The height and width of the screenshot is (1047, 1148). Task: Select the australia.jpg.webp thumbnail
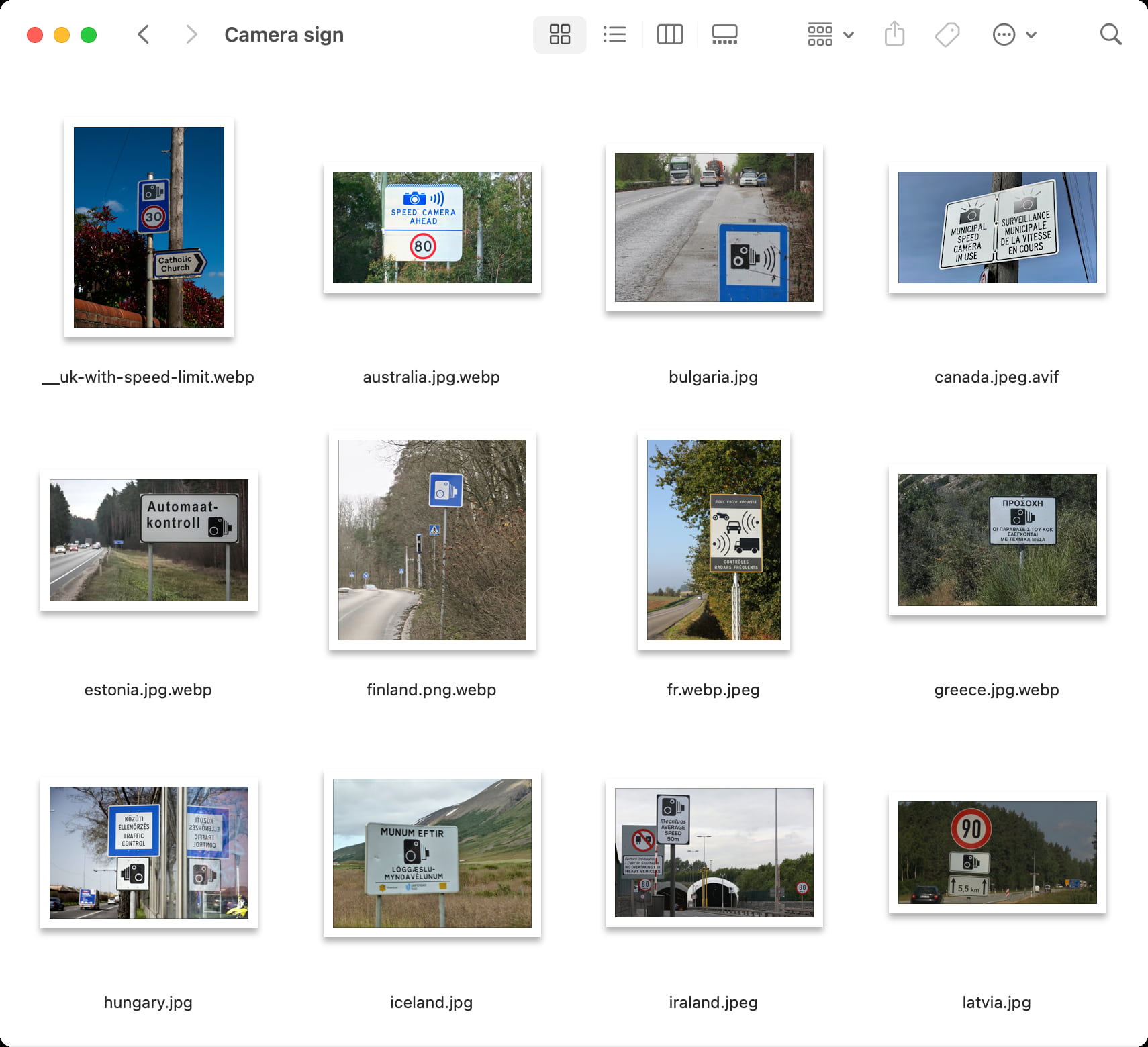click(432, 228)
